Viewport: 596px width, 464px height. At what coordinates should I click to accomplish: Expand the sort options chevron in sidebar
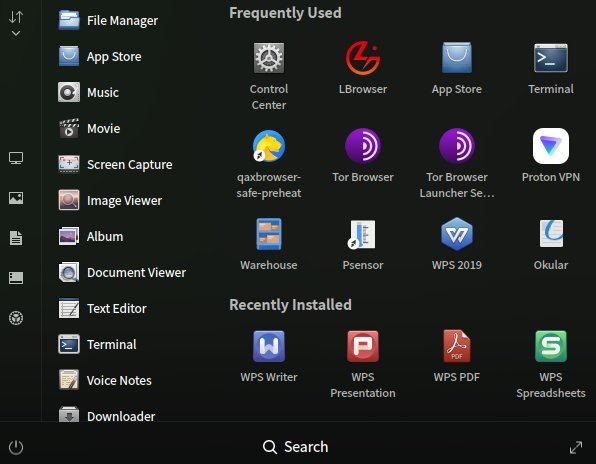coord(16,33)
